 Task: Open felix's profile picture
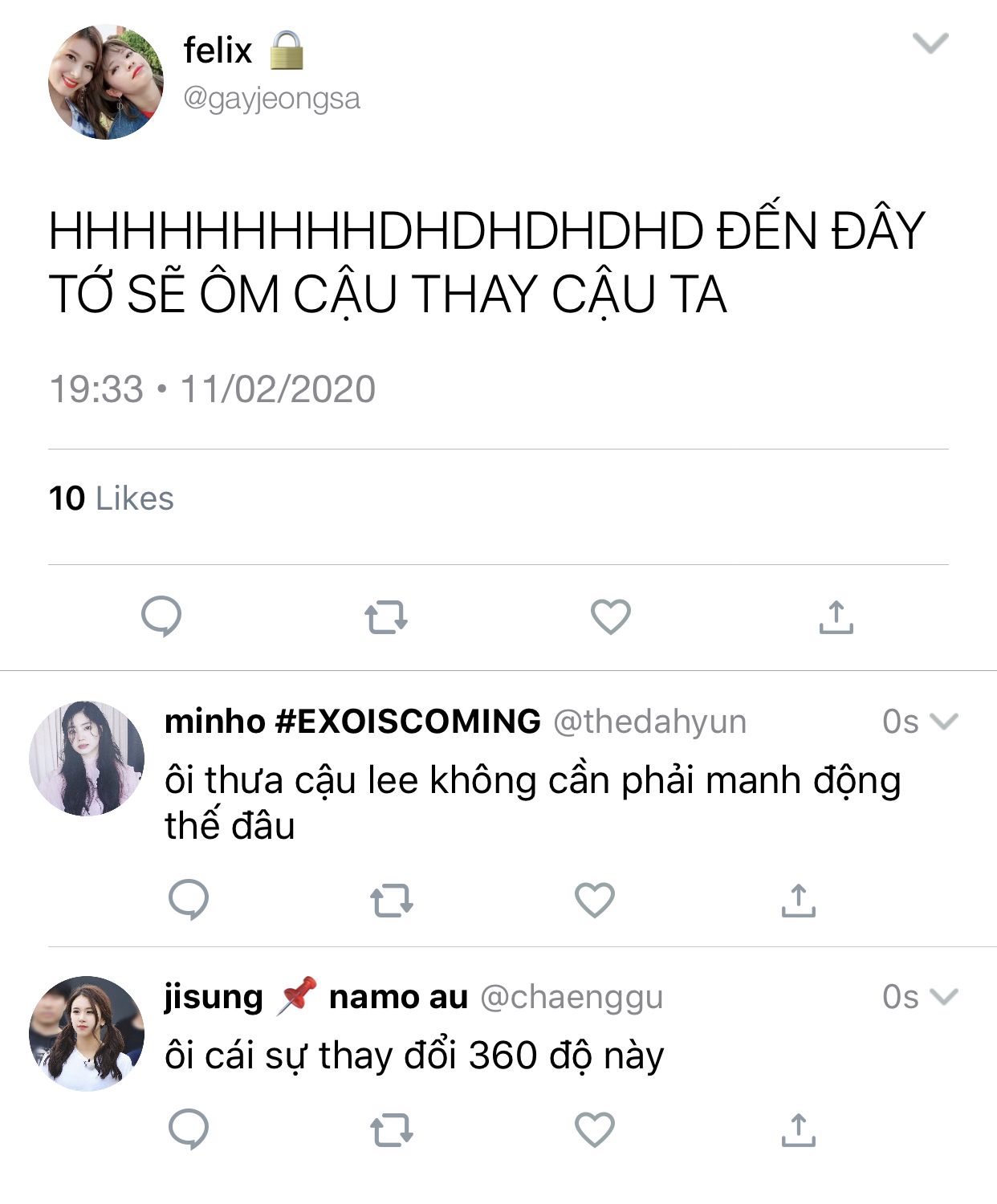106,82
